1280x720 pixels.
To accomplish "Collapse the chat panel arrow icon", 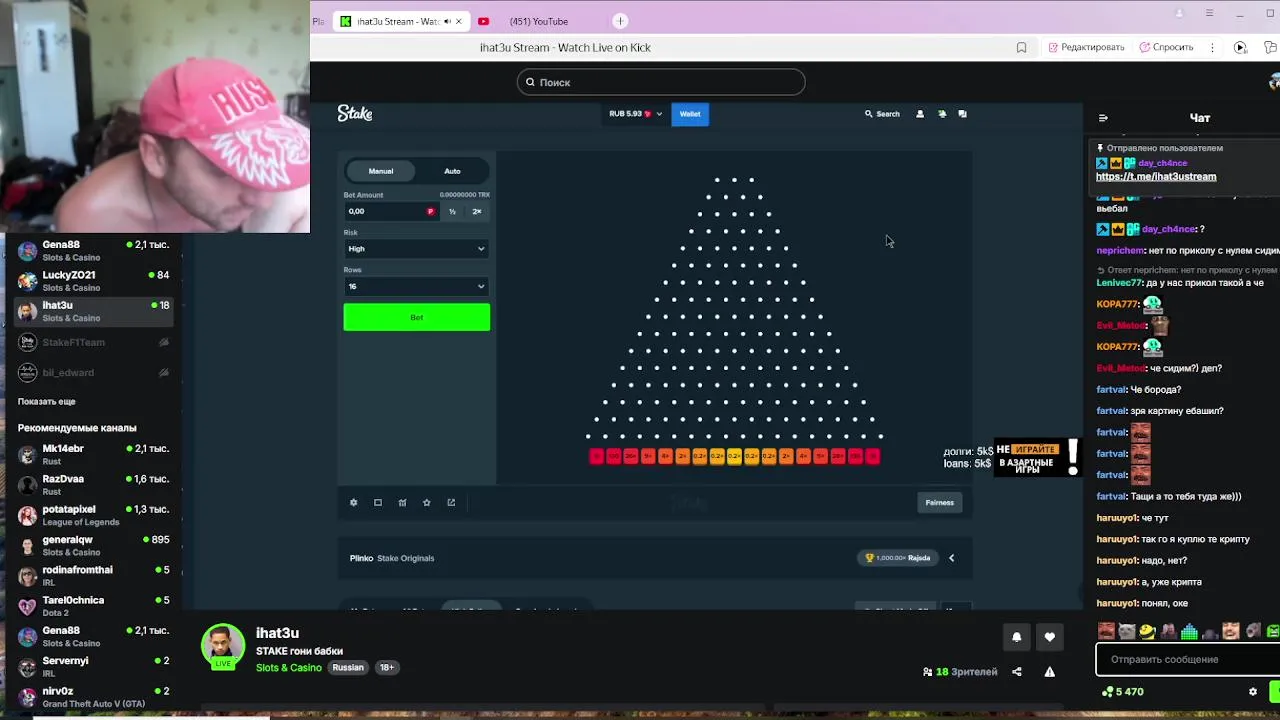I will coord(1103,118).
